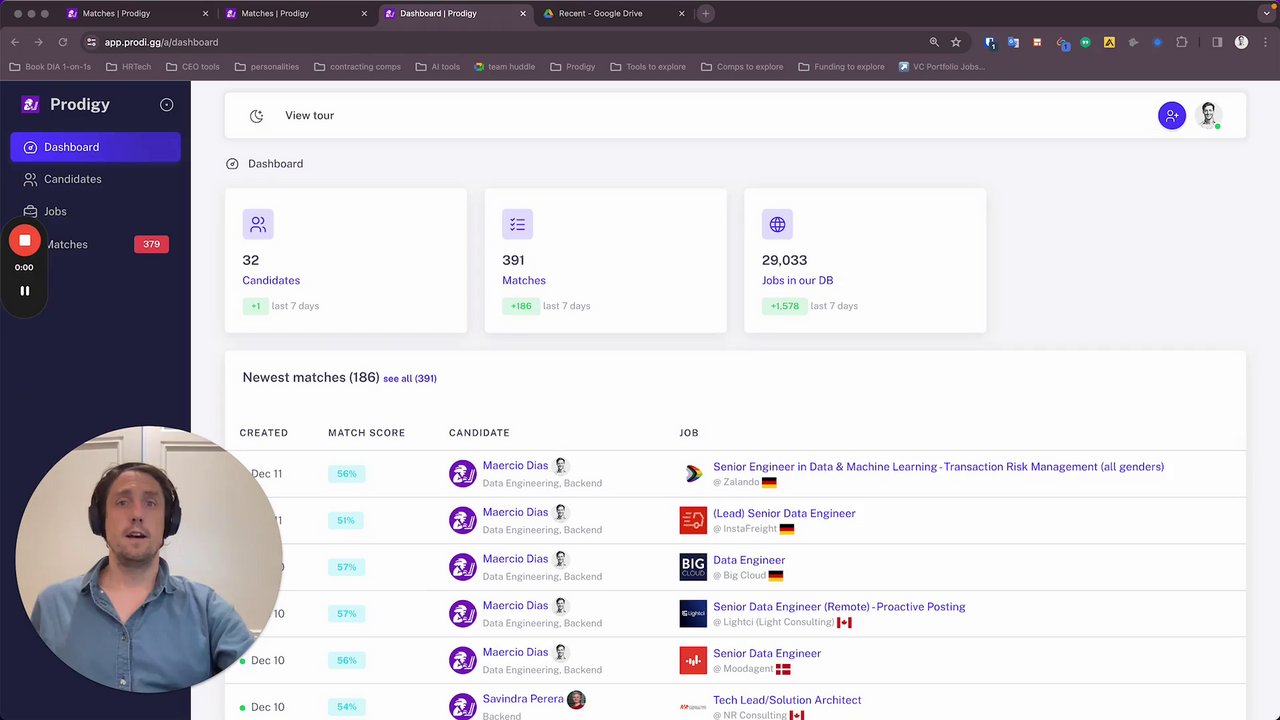Click the Prodigy logo icon
1280x720 pixels.
tap(31, 104)
